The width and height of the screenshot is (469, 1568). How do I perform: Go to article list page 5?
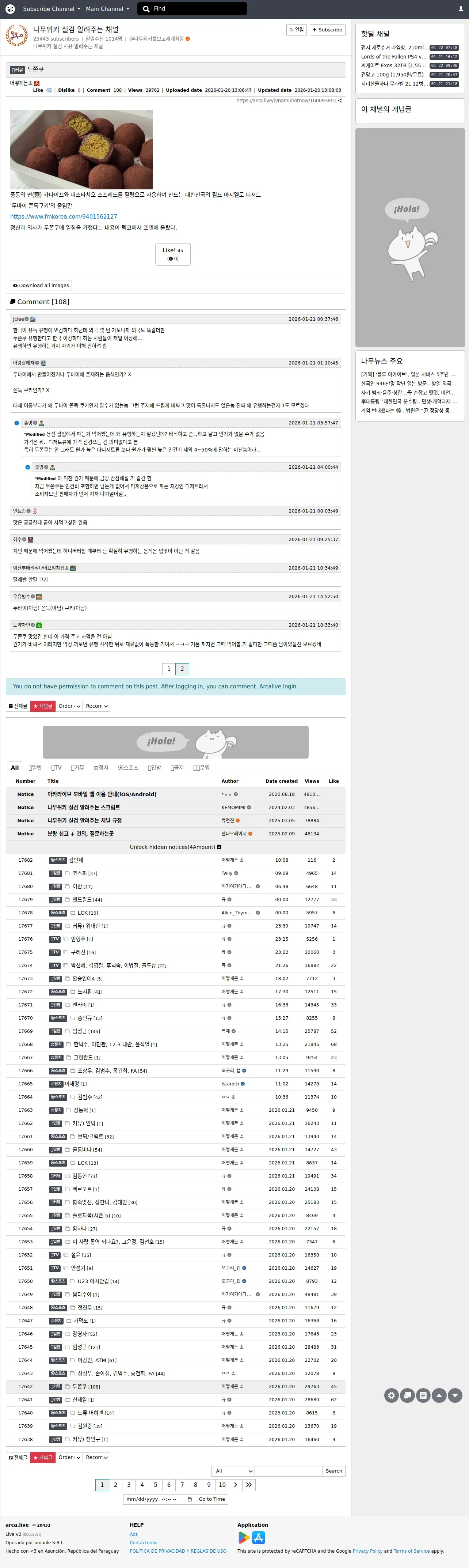tap(155, 1485)
